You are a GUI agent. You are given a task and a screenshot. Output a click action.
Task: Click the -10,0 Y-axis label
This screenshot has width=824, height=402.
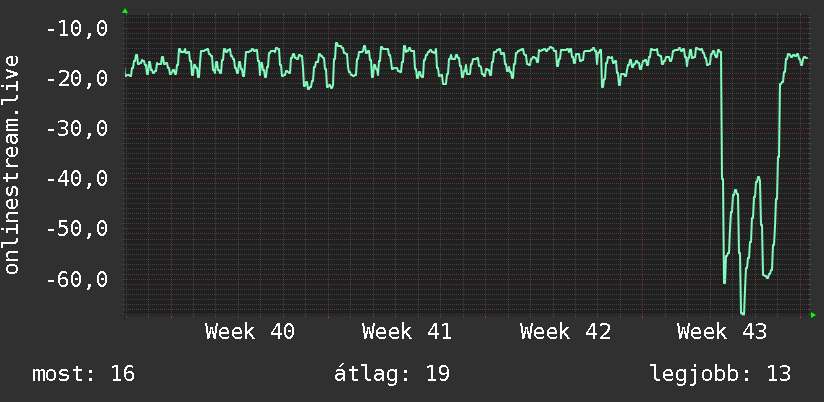point(77,29)
